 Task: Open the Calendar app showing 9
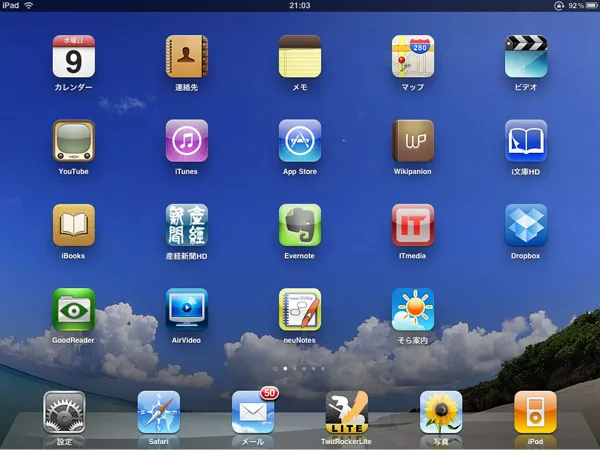point(73,57)
